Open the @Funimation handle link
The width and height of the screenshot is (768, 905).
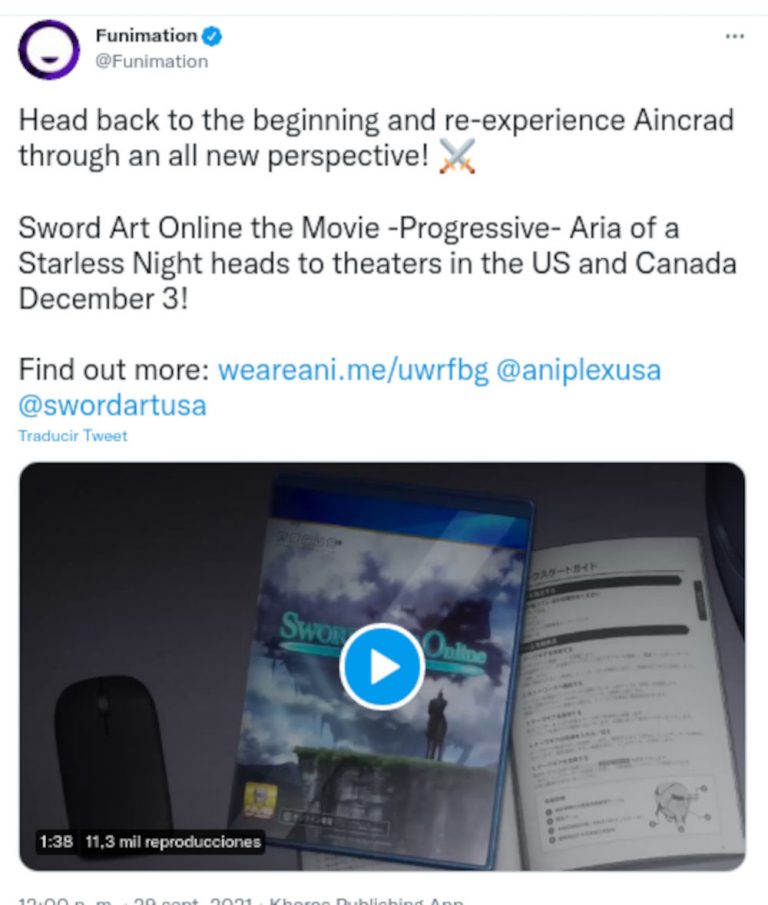point(152,61)
